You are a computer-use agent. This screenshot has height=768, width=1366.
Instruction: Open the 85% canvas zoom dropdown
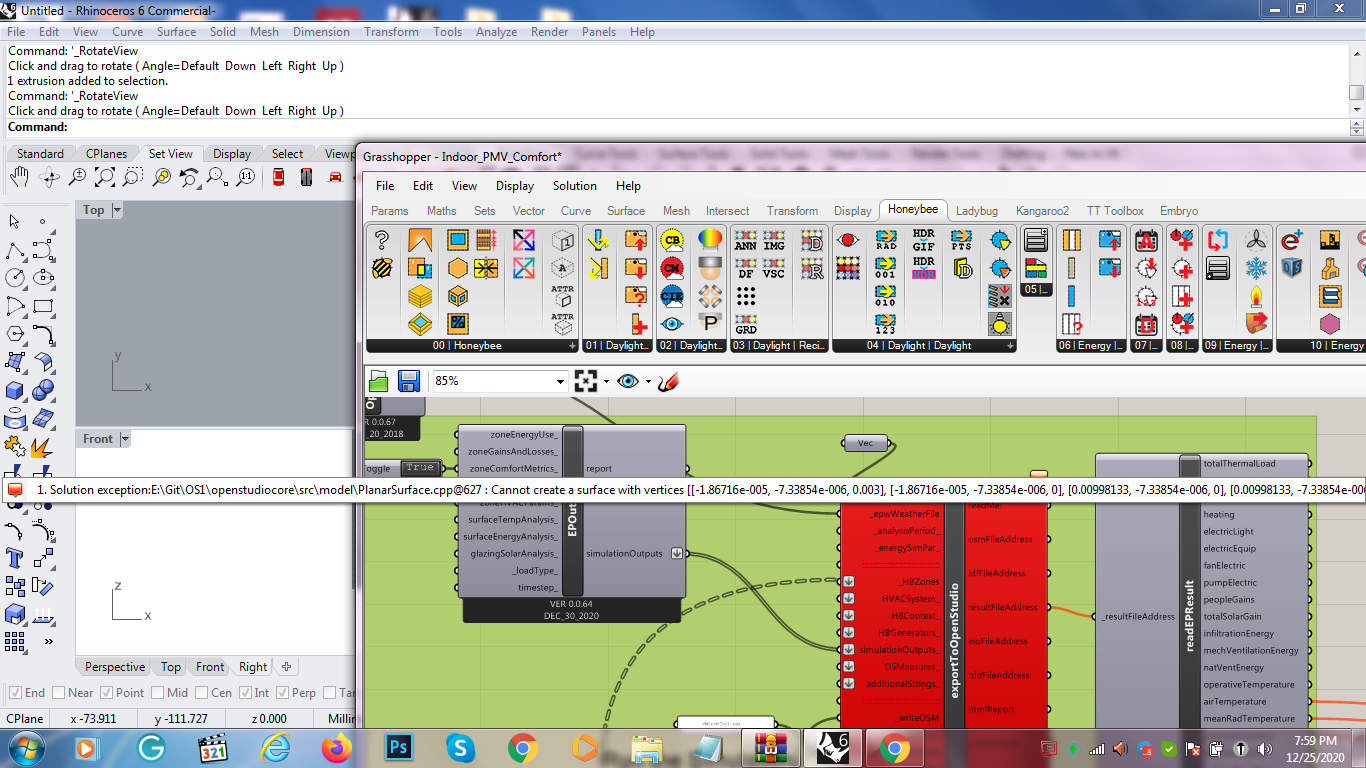[x=560, y=381]
